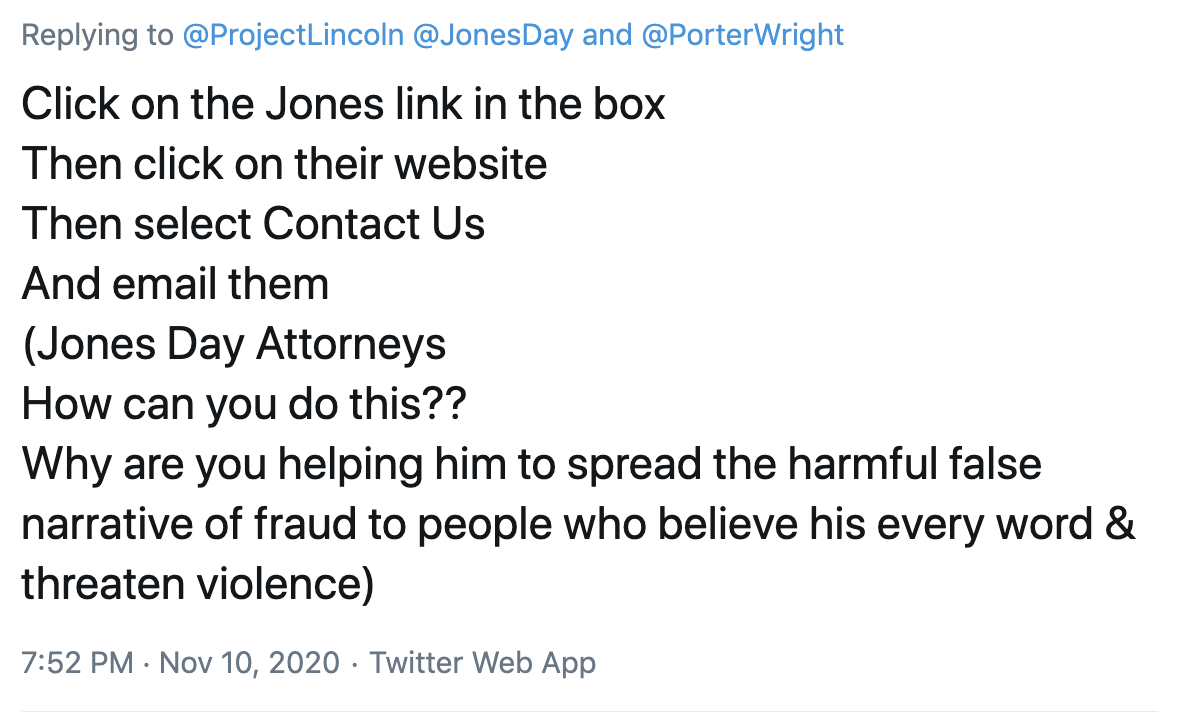The height and width of the screenshot is (712, 1188).
Task: Visit the @PorterWright mention link
Action: [742, 36]
